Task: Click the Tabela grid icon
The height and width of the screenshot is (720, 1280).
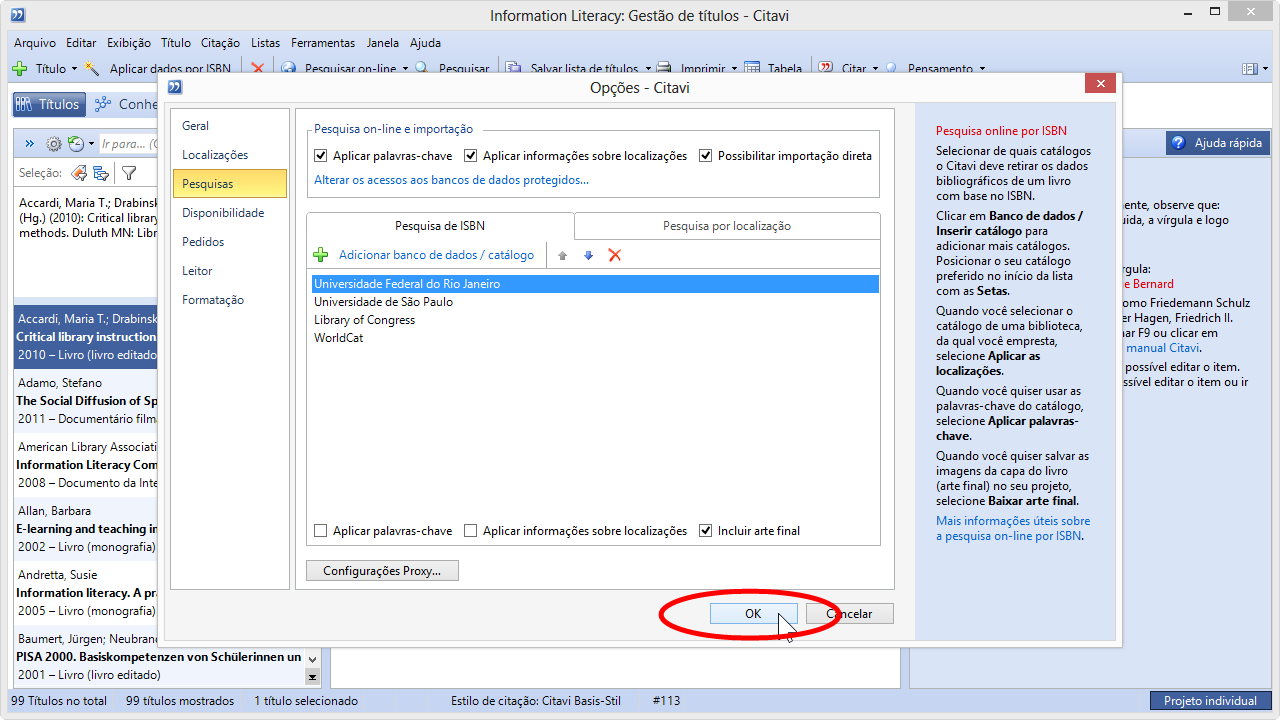Action: click(752, 69)
